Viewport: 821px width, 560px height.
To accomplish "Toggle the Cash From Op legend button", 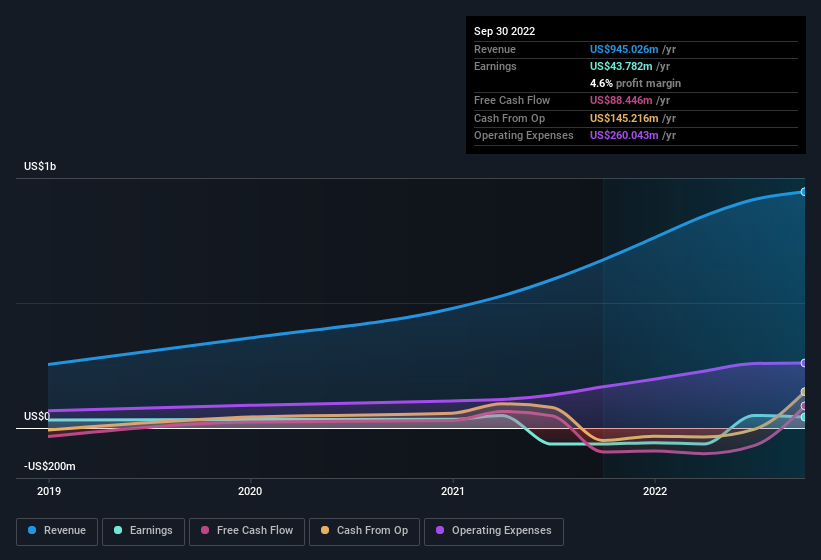I will pyautogui.click(x=364, y=531).
